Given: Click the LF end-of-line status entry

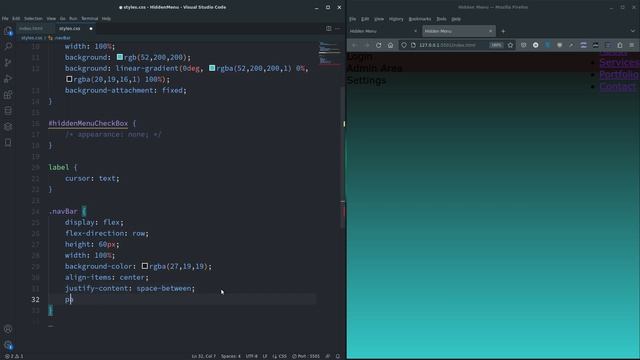Looking at the screenshot, I should click(265, 356).
